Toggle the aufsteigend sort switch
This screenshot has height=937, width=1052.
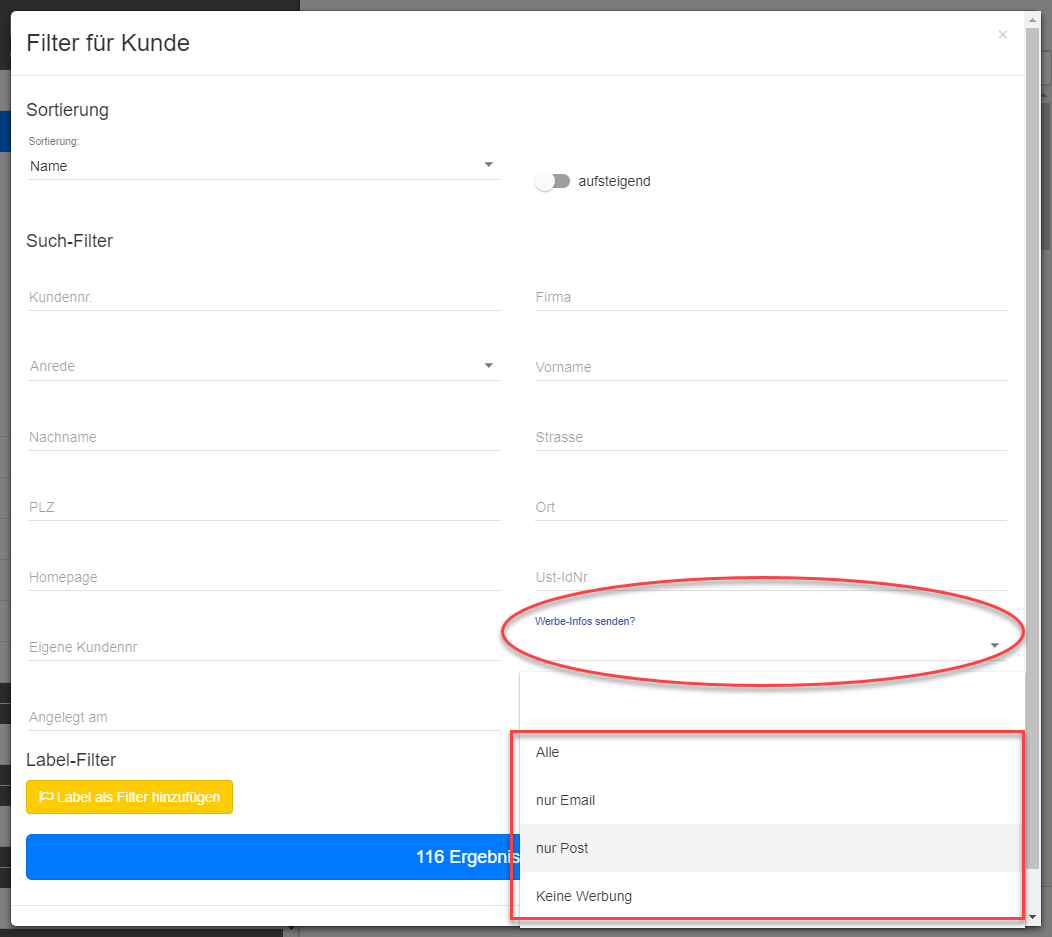(x=552, y=181)
